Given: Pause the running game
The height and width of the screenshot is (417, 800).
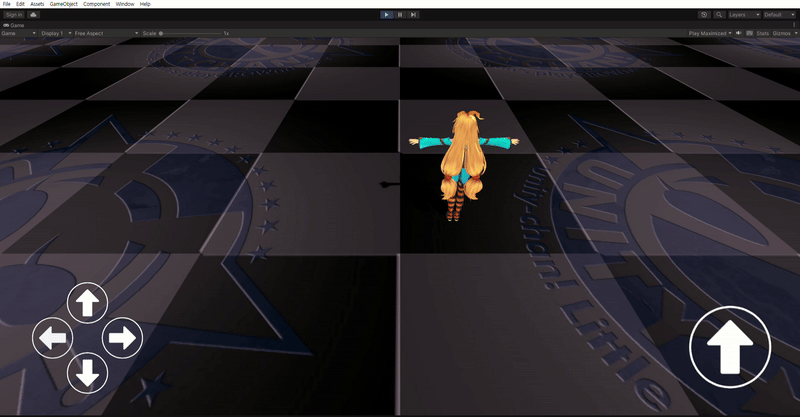Looking at the screenshot, I should tap(400, 15).
